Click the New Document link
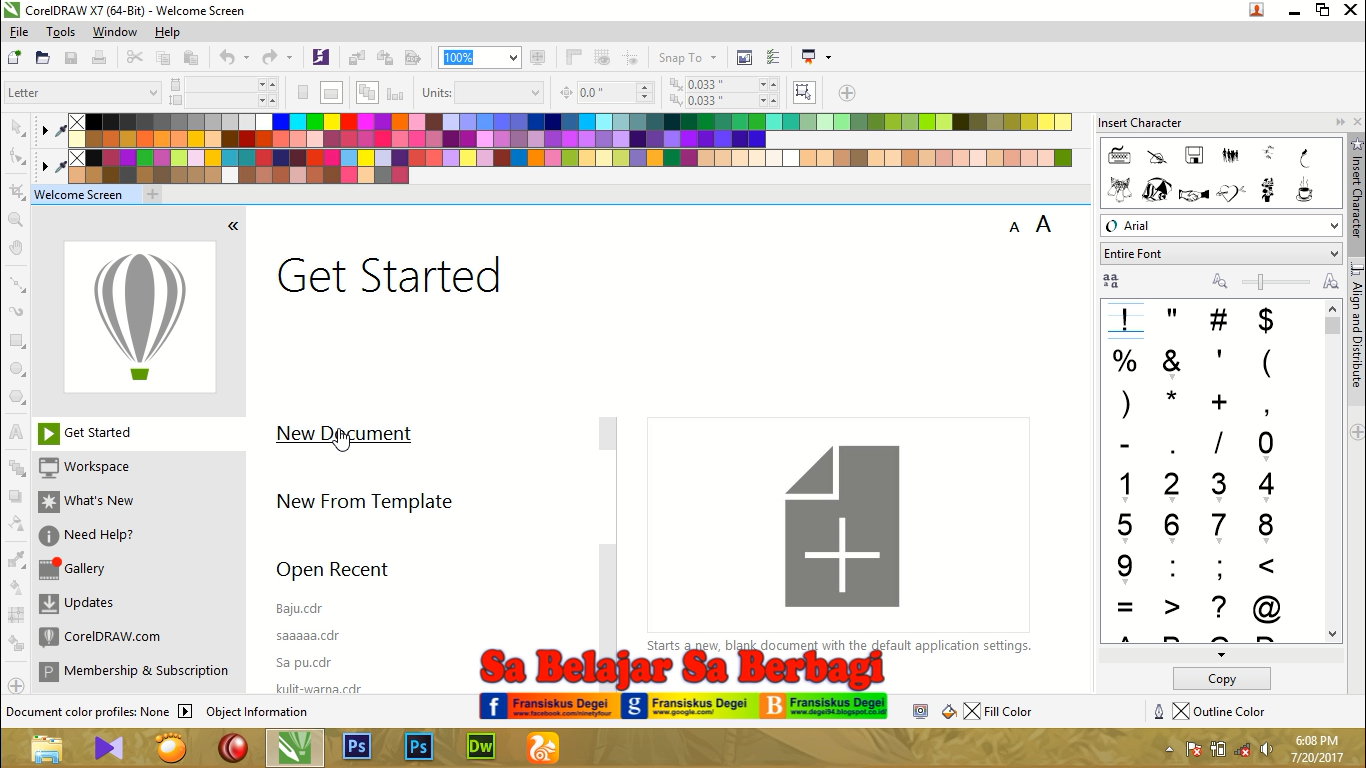 point(343,433)
